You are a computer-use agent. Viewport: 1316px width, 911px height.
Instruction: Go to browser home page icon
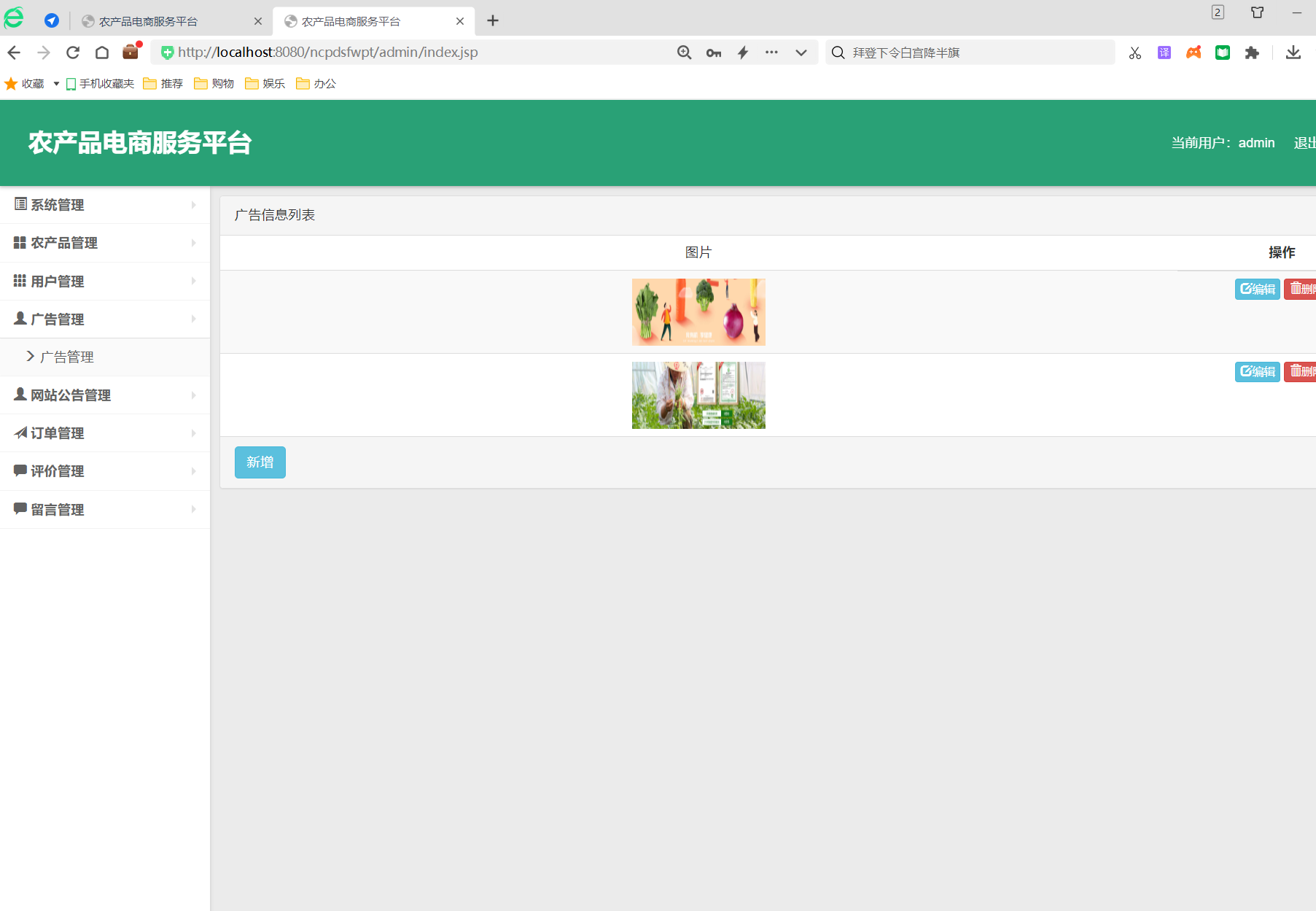102,53
